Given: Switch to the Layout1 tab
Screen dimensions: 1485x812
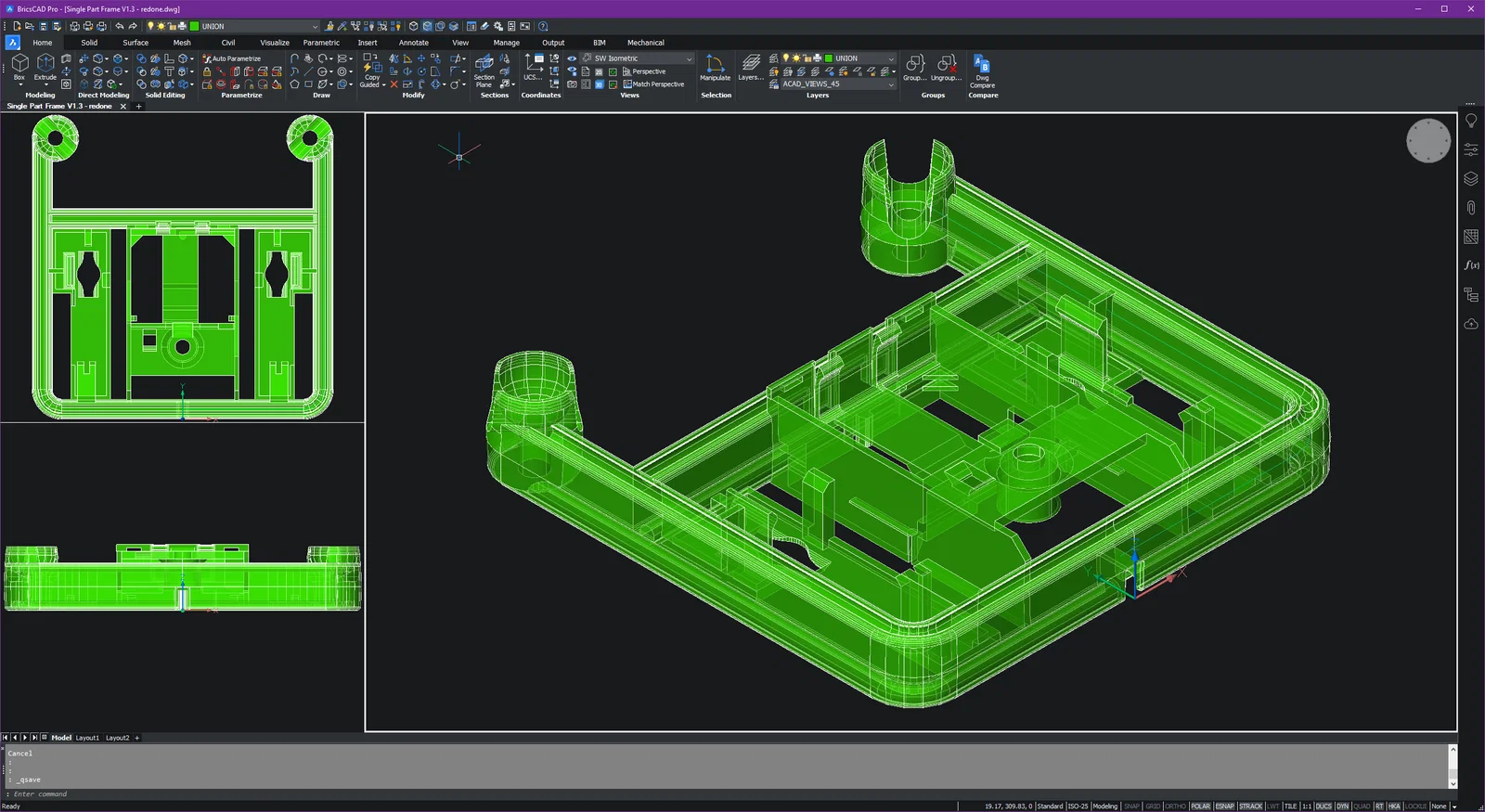Looking at the screenshot, I should coord(87,738).
